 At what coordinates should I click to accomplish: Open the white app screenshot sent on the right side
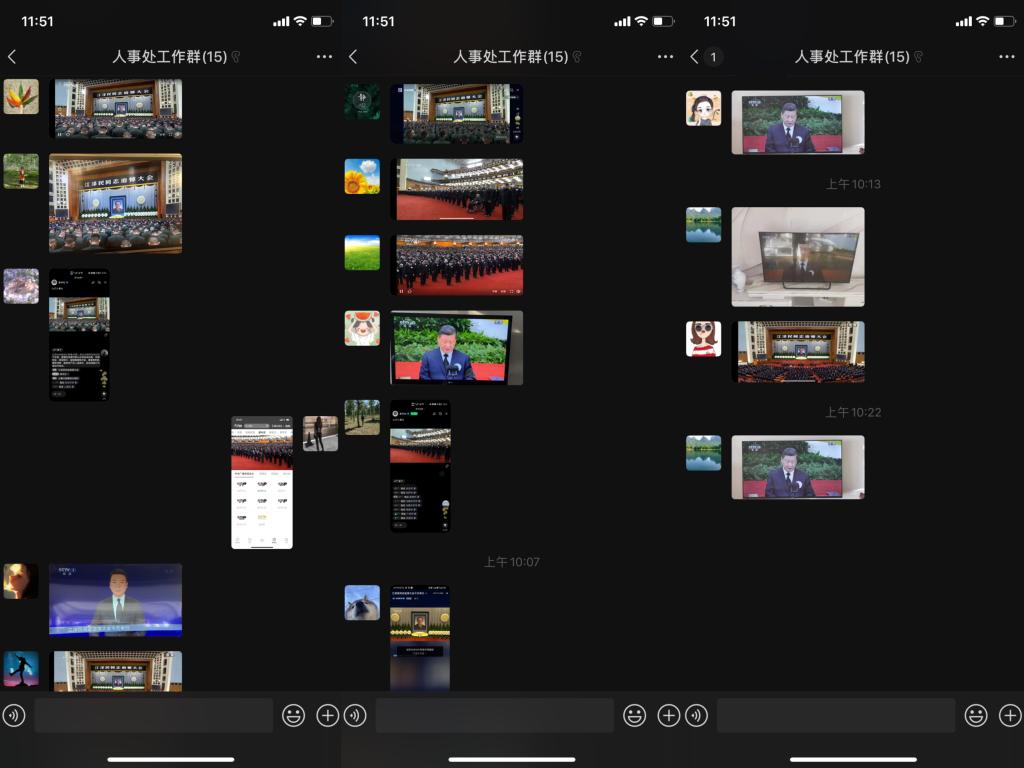pyautogui.click(x=262, y=482)
